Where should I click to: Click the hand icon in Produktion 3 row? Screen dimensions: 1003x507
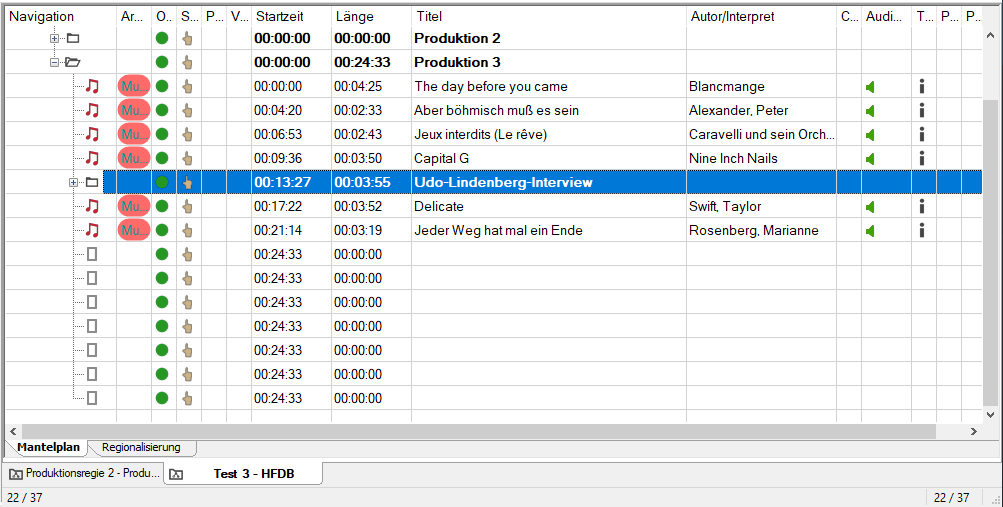point(187,62)
